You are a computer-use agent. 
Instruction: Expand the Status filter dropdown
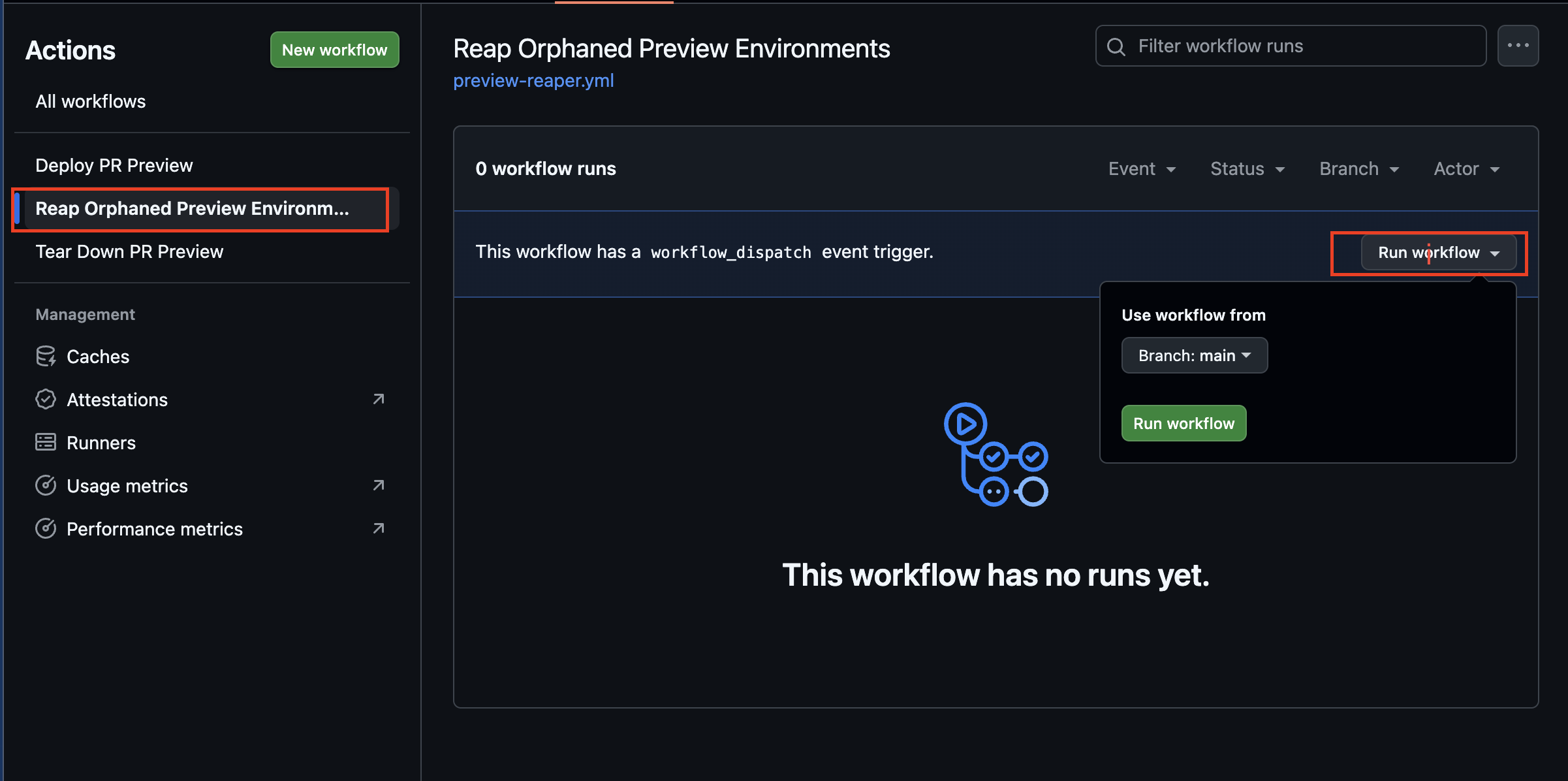(1247, 169)
